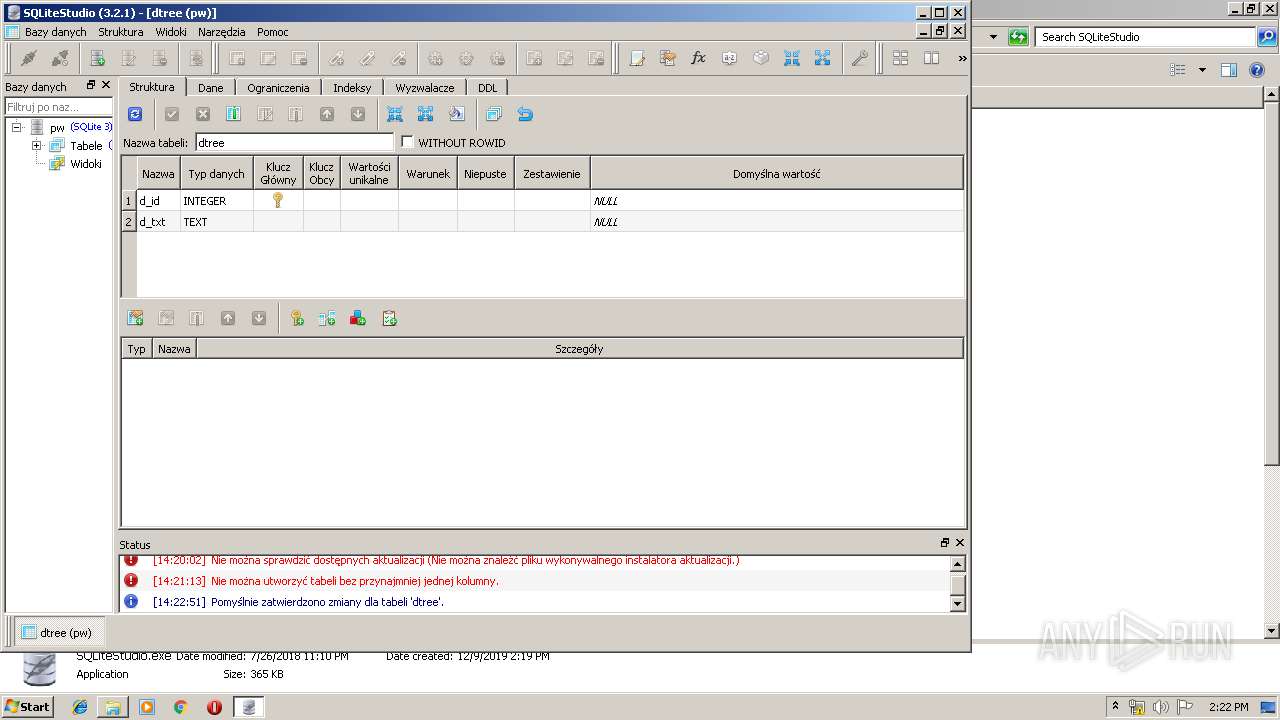This screenshot has width=1280, height=720.
Task: Open the Pomoc menu
Action: coord(272,32)
